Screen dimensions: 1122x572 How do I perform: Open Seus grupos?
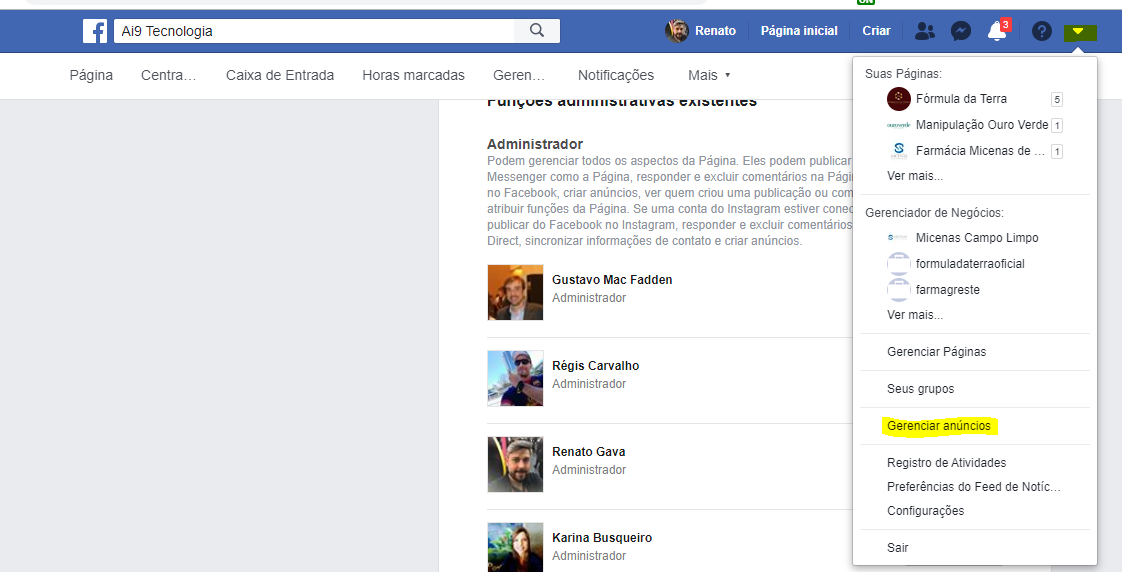click(x=920, y=389)
